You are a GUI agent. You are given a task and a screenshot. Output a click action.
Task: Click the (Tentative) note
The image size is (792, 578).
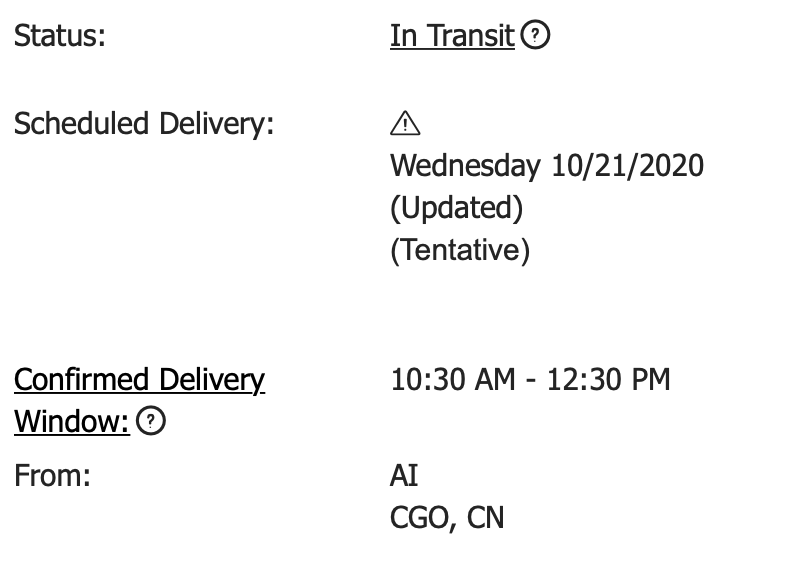pyautogui.click(x=460, y=250)
